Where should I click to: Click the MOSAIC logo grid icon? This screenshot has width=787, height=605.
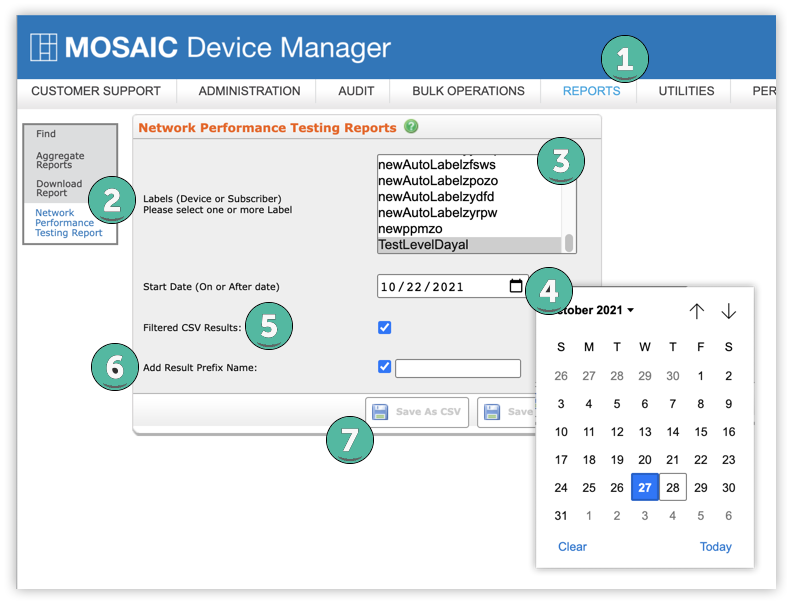pyautogui.click(x=43, y=47)
